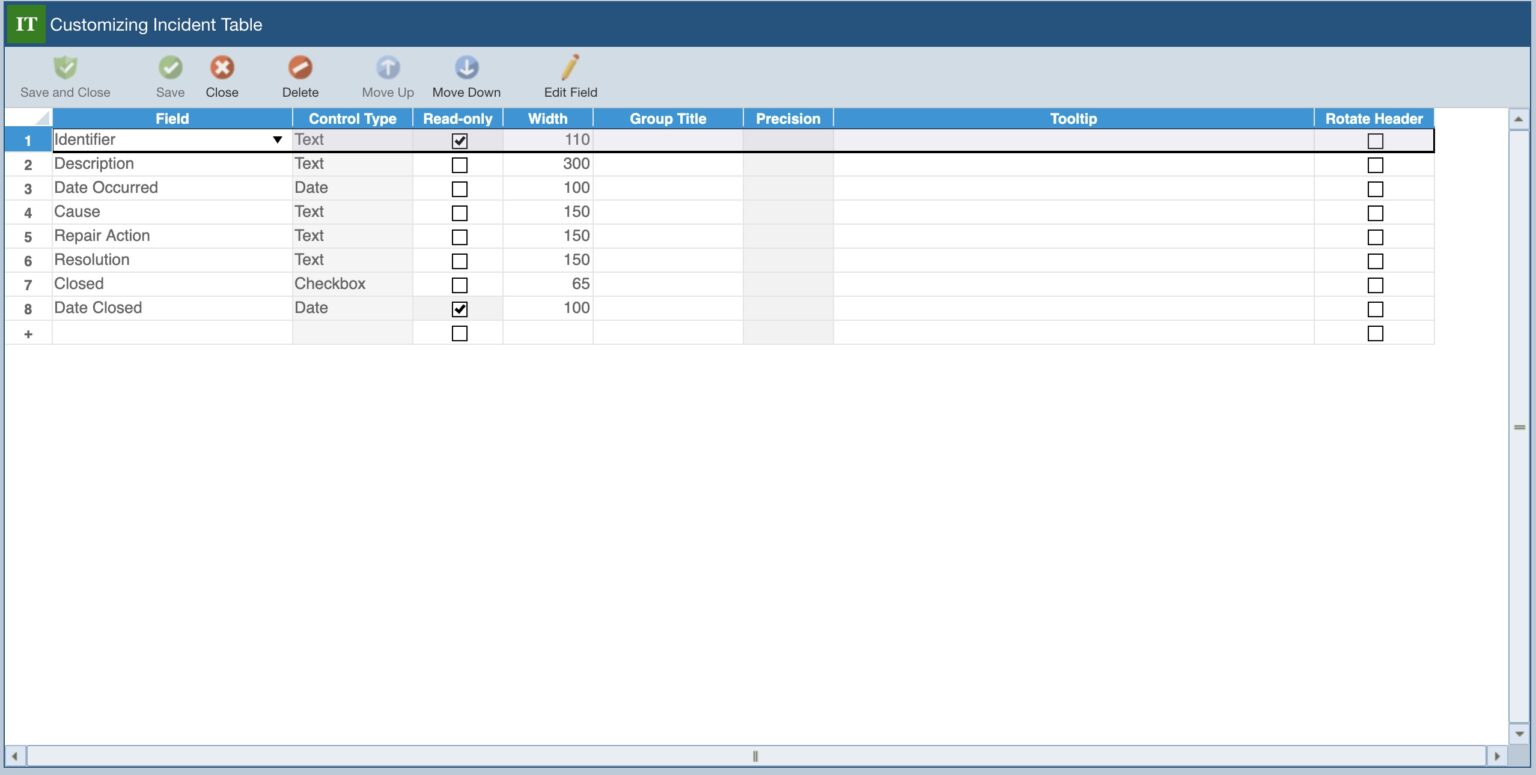Click the plus row to add field

pyautogui.click(x=28, y=334)
